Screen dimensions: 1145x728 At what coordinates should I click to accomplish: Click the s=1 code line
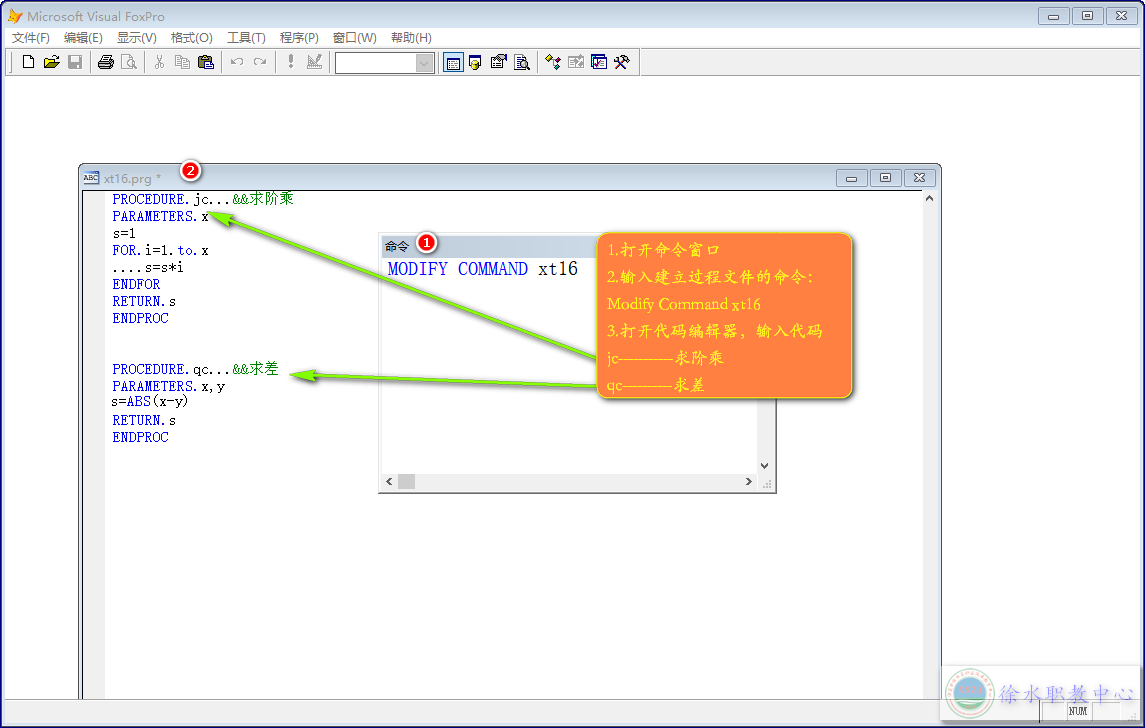pyautogui.click(x=124, y=234)
